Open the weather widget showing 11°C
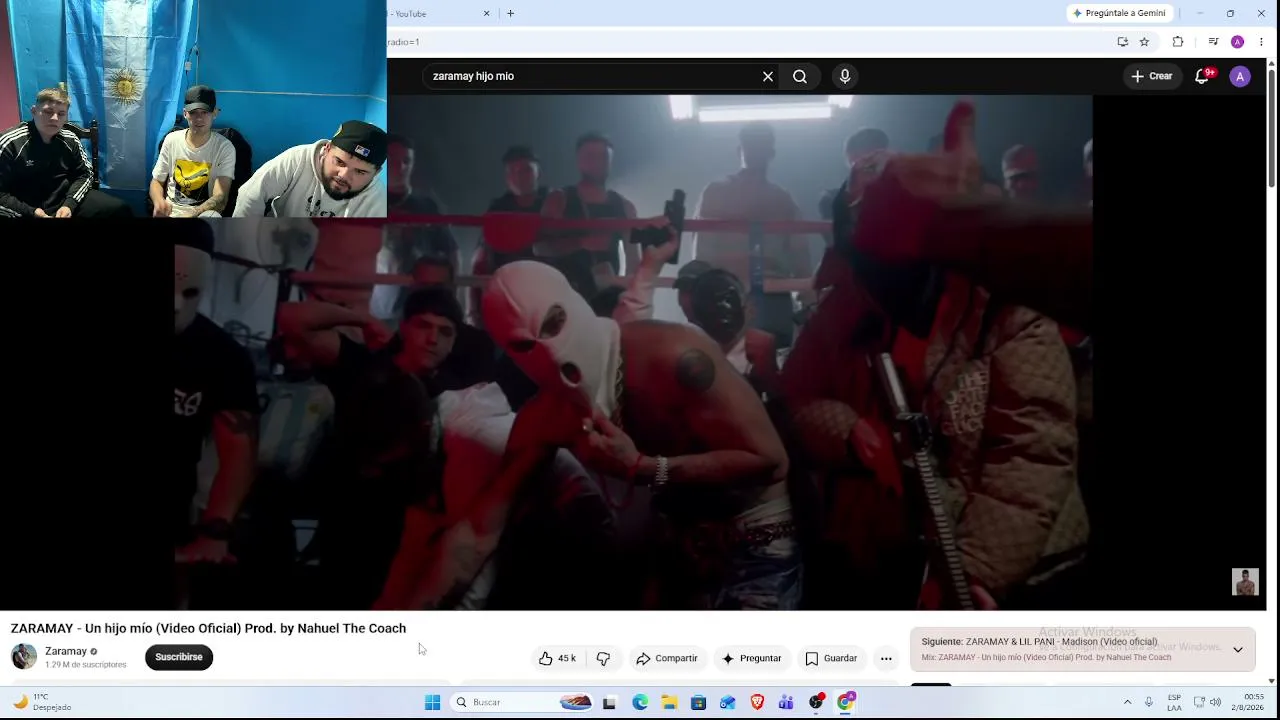This screenshot has height=720, width=1280. 40,702
